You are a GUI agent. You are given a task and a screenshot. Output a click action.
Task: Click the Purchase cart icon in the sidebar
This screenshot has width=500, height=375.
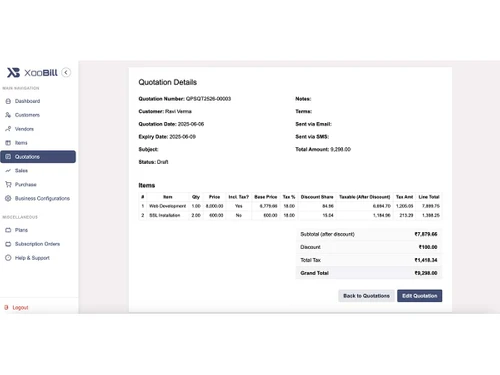pos(8,184)
